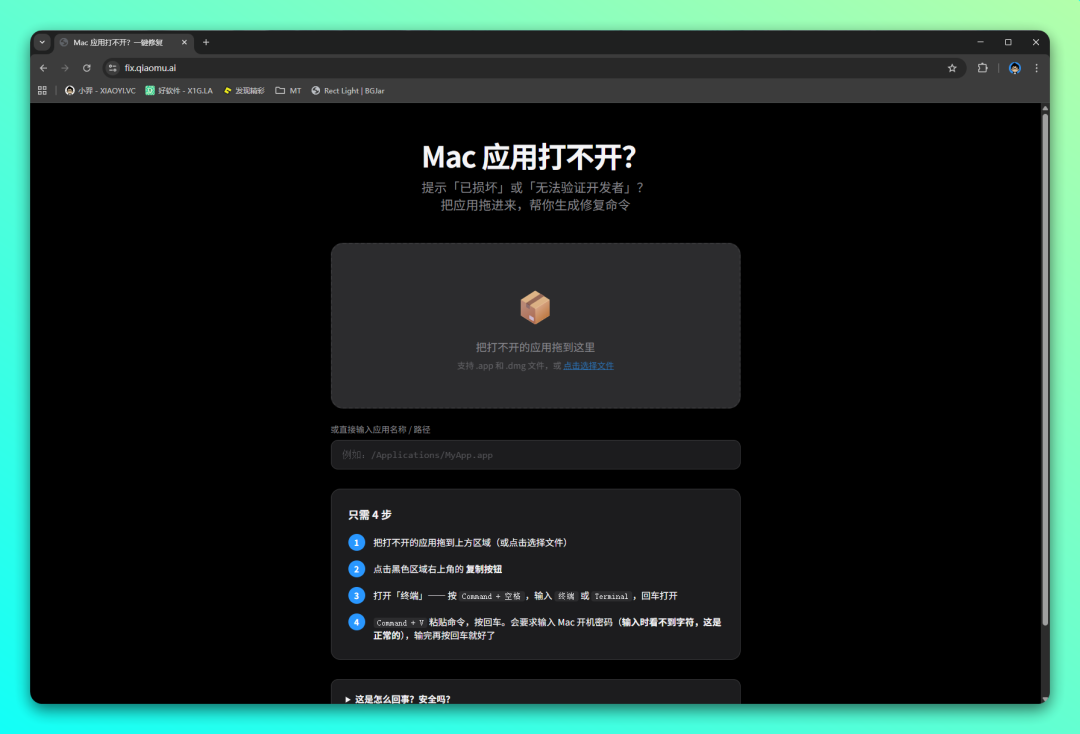The width and height of the screenshot is (1080, 734).
Task: Open a new tab with the plus button
Action: tap(206, 42)
